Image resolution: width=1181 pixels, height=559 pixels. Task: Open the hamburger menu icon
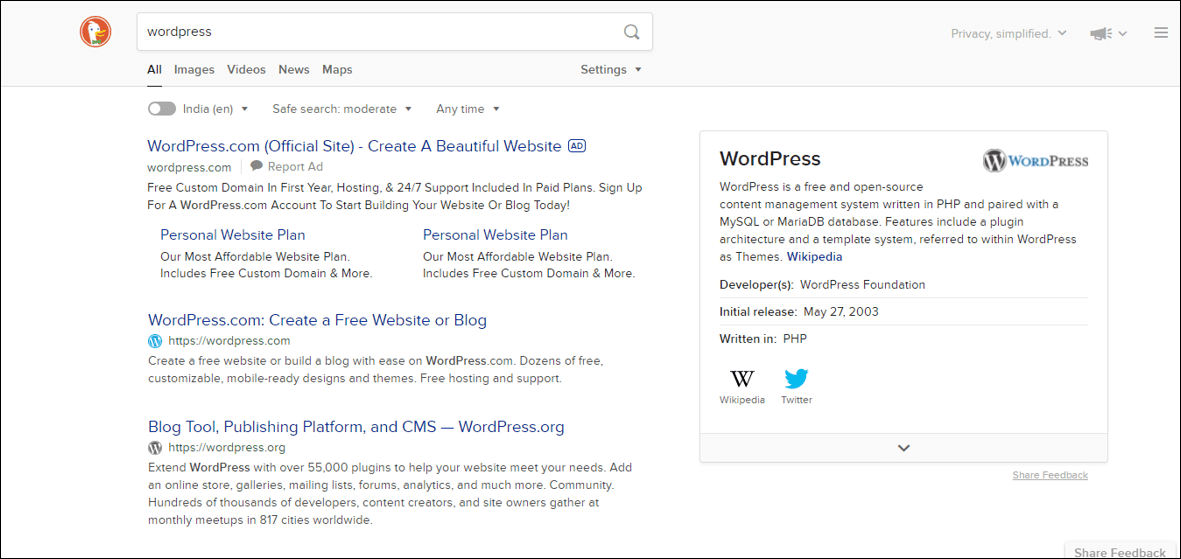[1161, 32]
